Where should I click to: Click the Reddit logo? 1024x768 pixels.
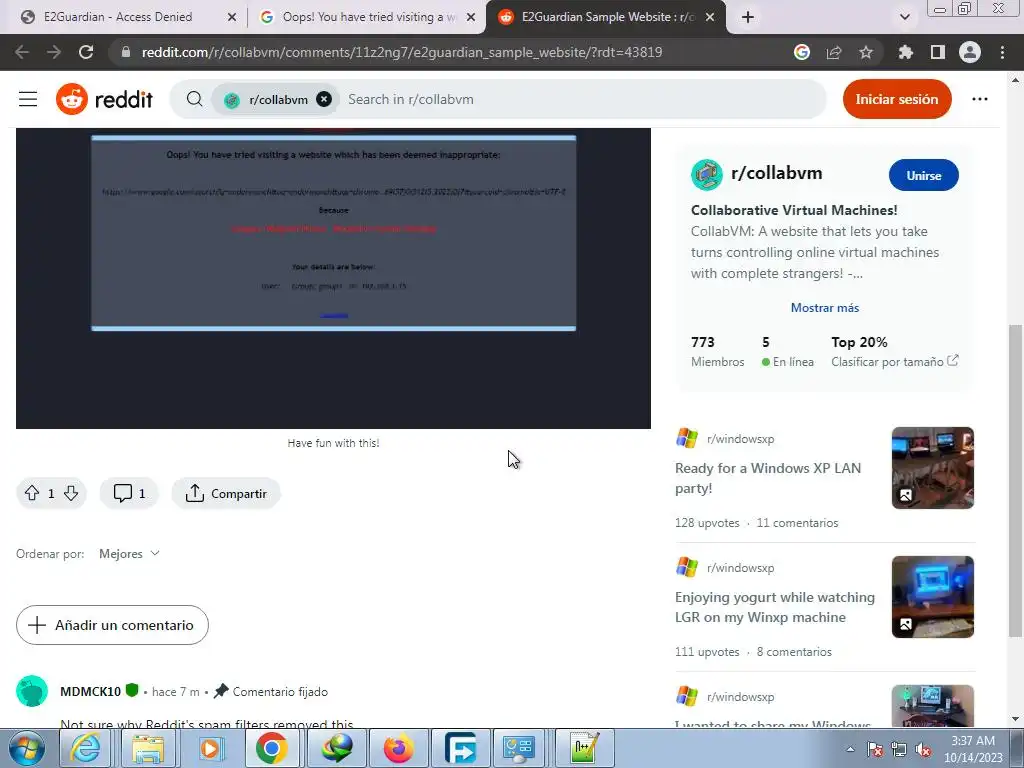click(104, 99)
